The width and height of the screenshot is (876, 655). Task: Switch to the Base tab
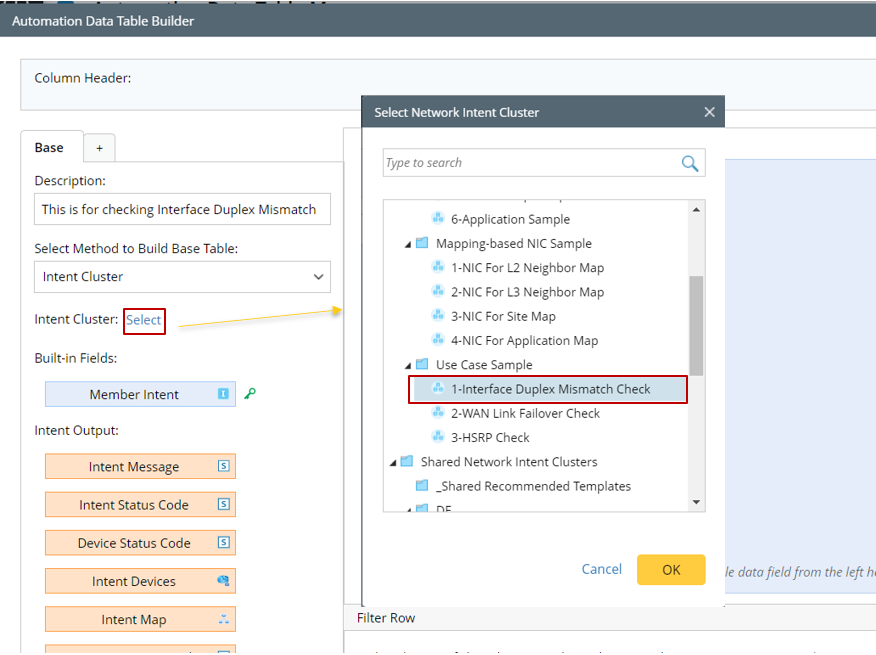(x=49, y=148)
